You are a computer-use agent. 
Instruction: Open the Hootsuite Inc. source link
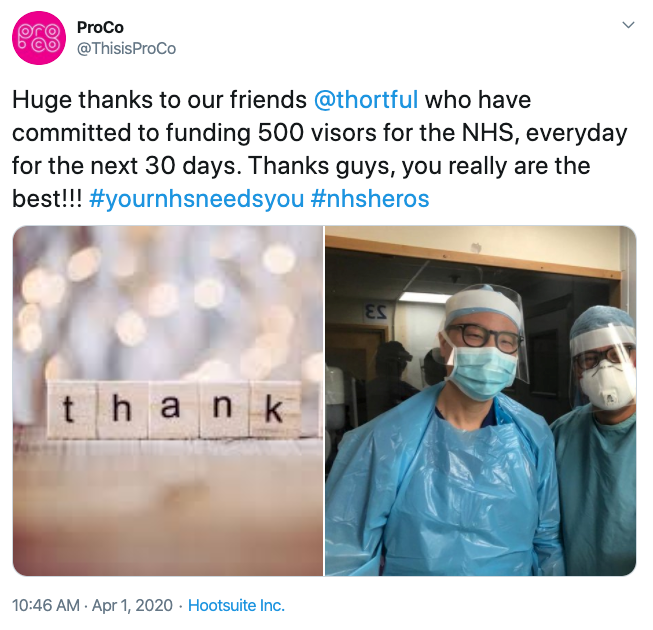click(x=236, y=605)
